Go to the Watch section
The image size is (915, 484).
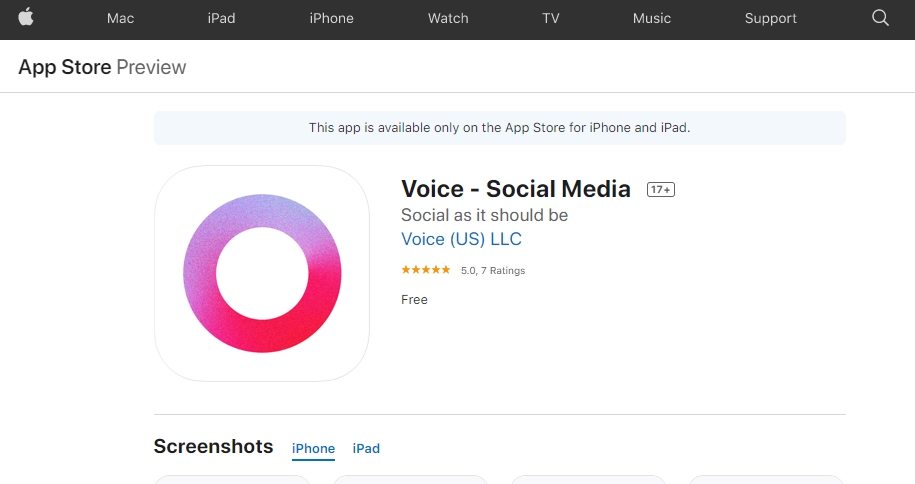coord(448,18)
